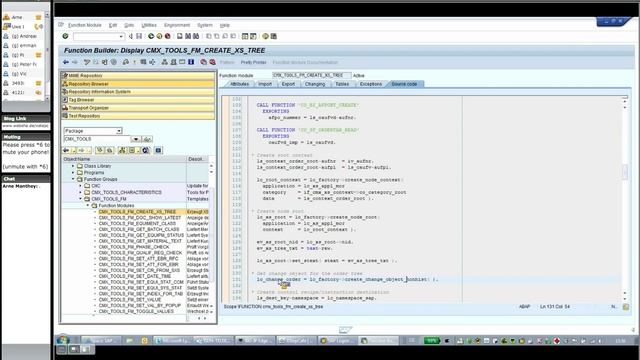Click the Save disk icon
Screen dimensions: 640x360
coord(139,36)
